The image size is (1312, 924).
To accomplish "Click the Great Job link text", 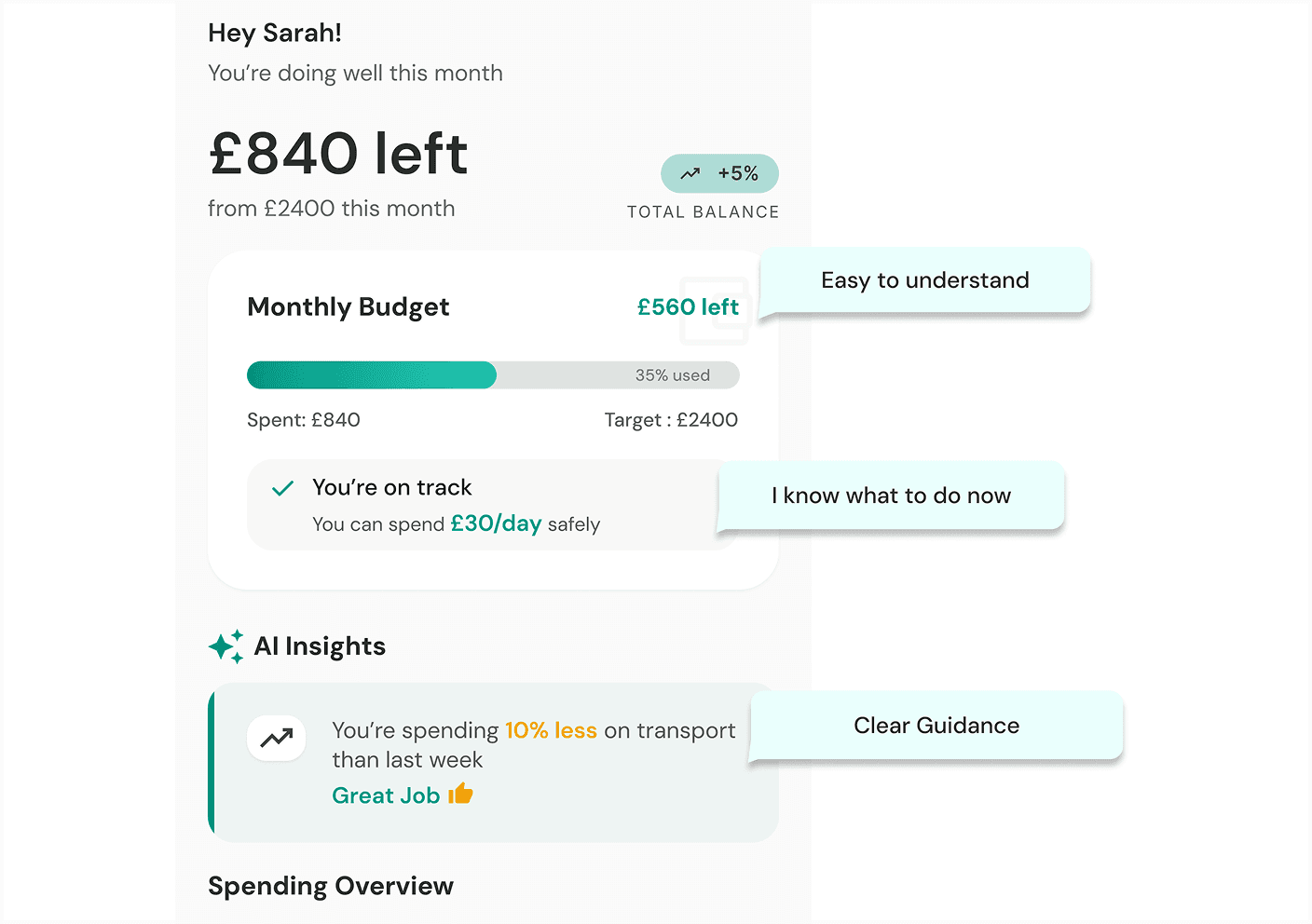I will click(386, 795).
